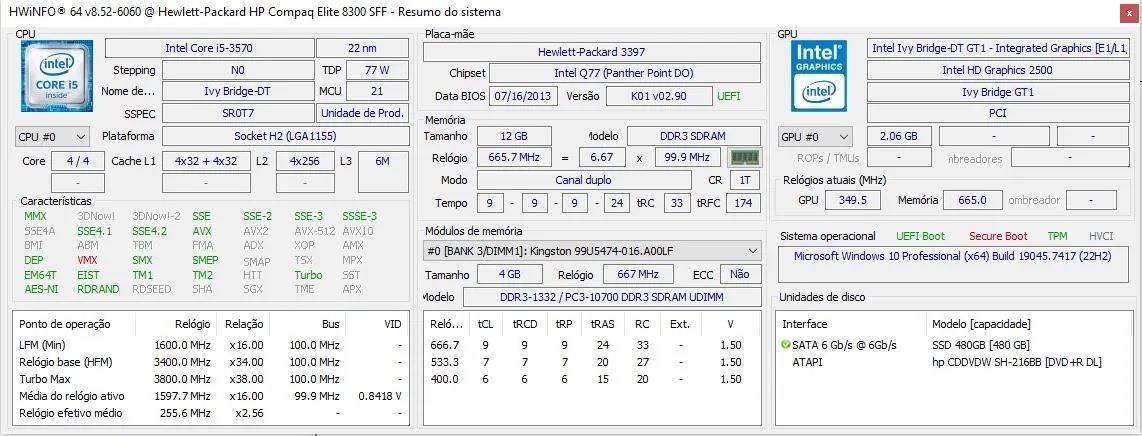
Task: Click the memory clock 665.7 MHz field
Action: pyautogui.click(x=513, y=157)
